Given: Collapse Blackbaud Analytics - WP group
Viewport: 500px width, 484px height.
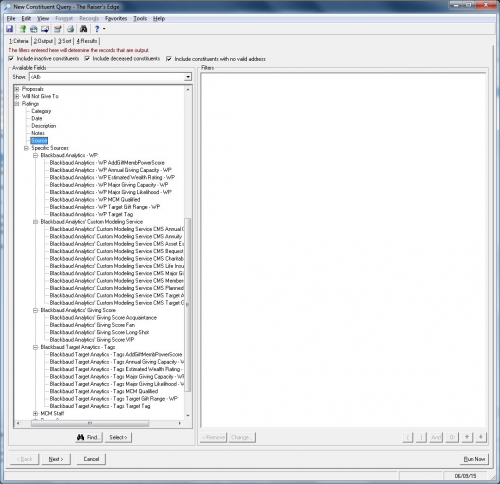Looking at the screenshot, I should [36, 155].
